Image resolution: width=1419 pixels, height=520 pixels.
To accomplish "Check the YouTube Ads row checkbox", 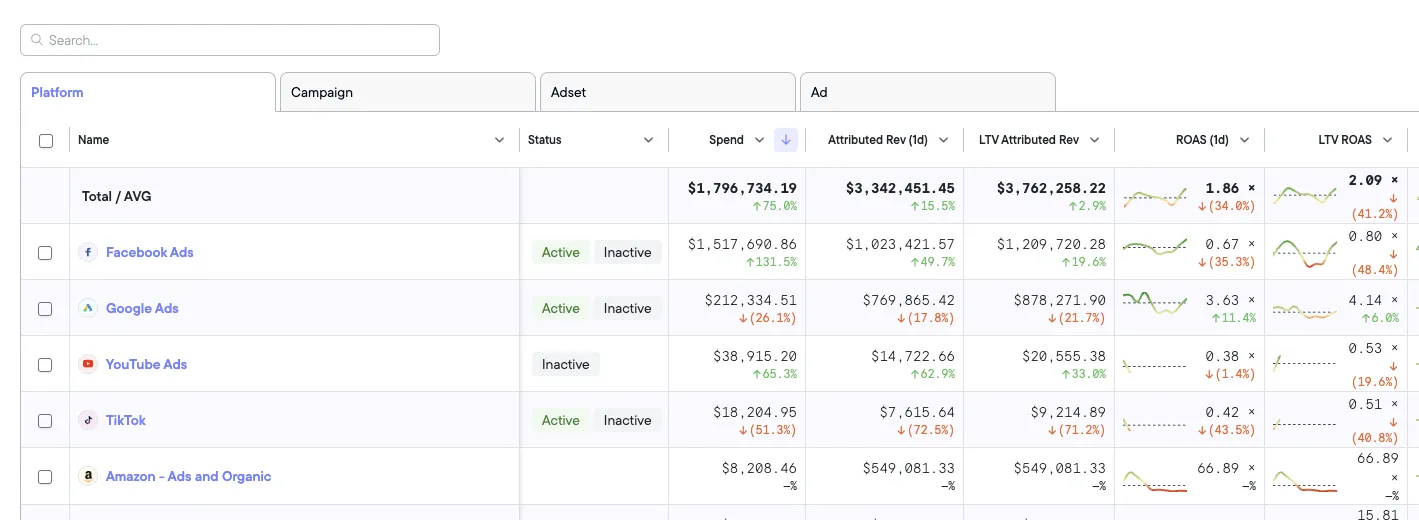I will tap(45, 364).
